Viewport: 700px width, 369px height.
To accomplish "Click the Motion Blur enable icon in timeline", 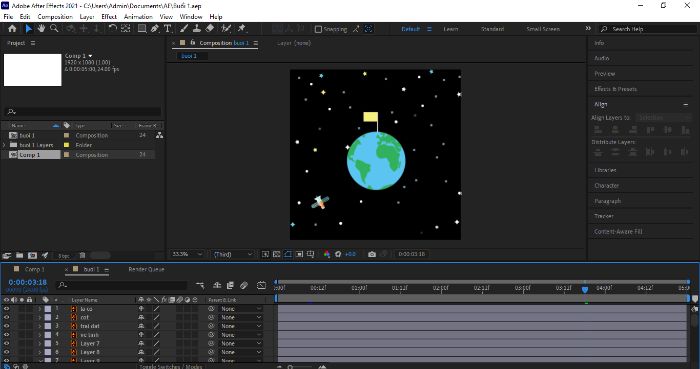I will pos(244,285).
